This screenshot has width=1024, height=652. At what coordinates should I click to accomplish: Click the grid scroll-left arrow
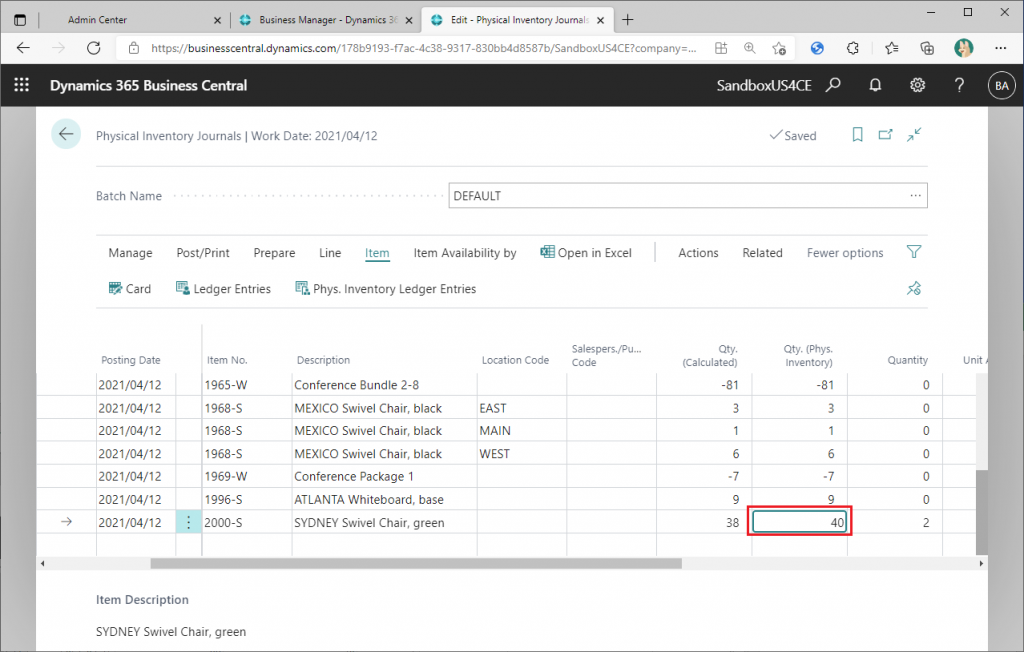click(42, 563)
